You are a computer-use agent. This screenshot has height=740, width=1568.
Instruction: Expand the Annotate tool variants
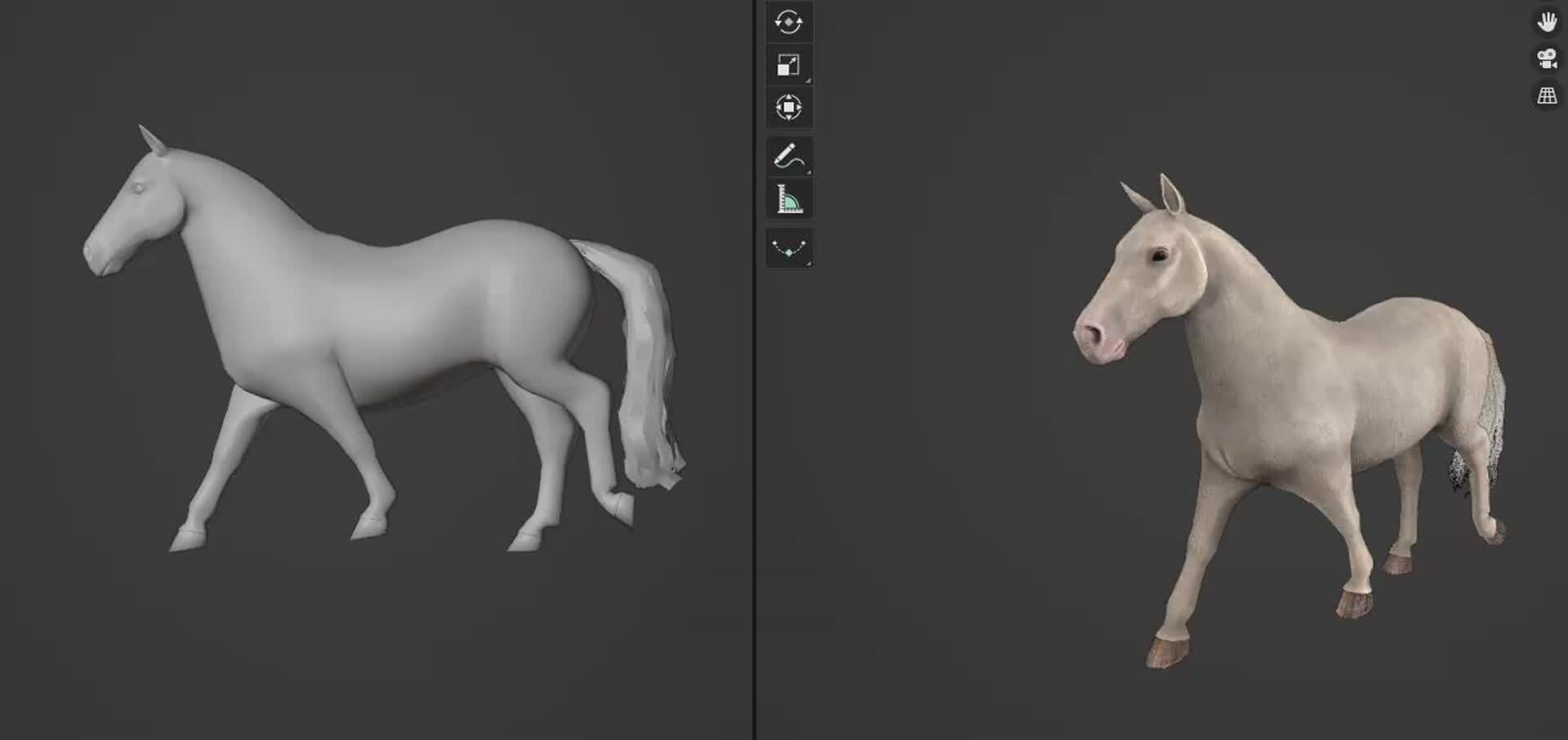click(808, 172)
